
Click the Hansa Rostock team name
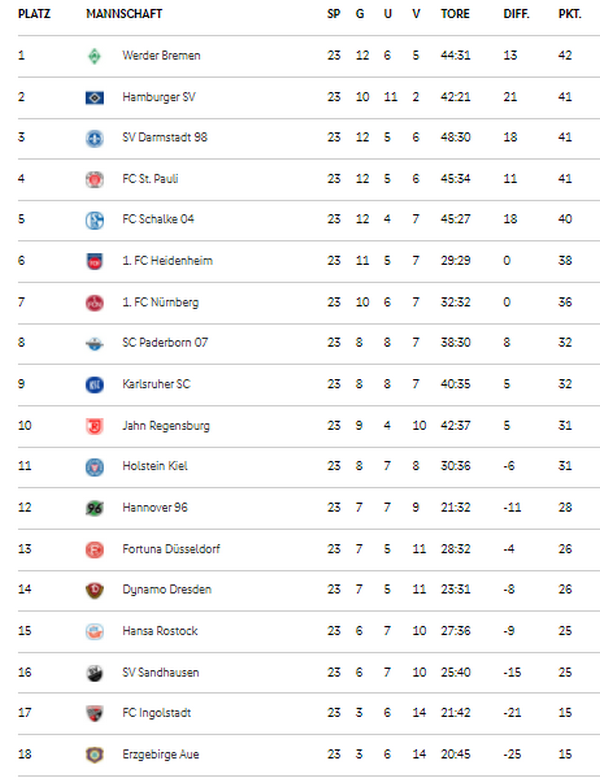click(x=160, y=631)
